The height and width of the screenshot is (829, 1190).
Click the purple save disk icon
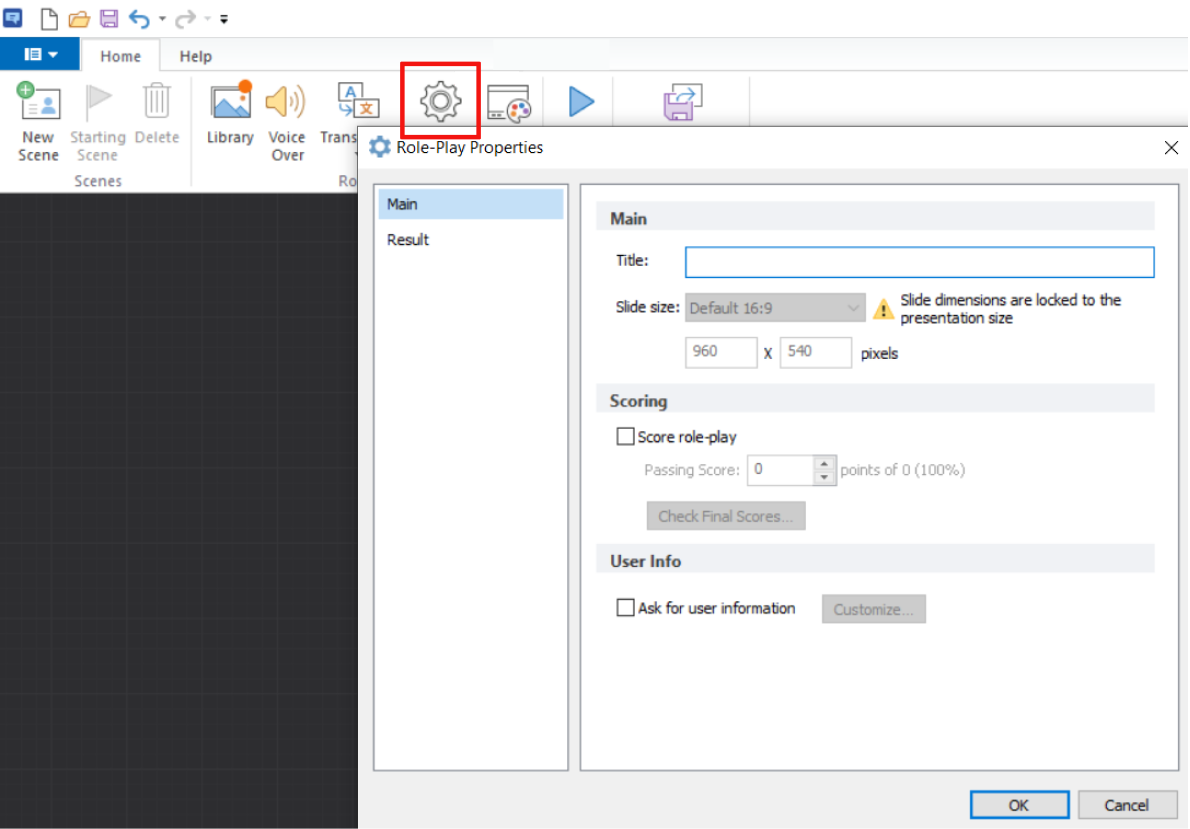(109, 18)
